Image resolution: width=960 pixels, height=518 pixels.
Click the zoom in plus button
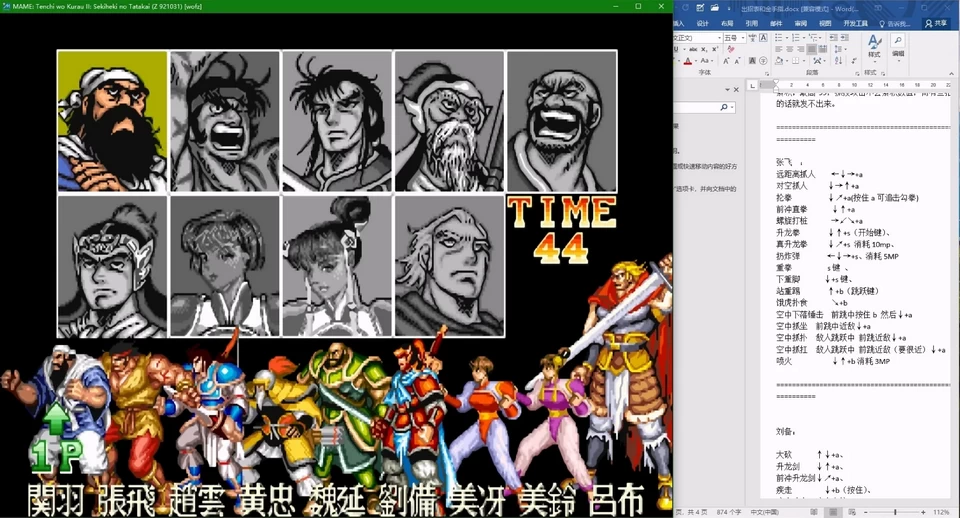pos(923,512)
